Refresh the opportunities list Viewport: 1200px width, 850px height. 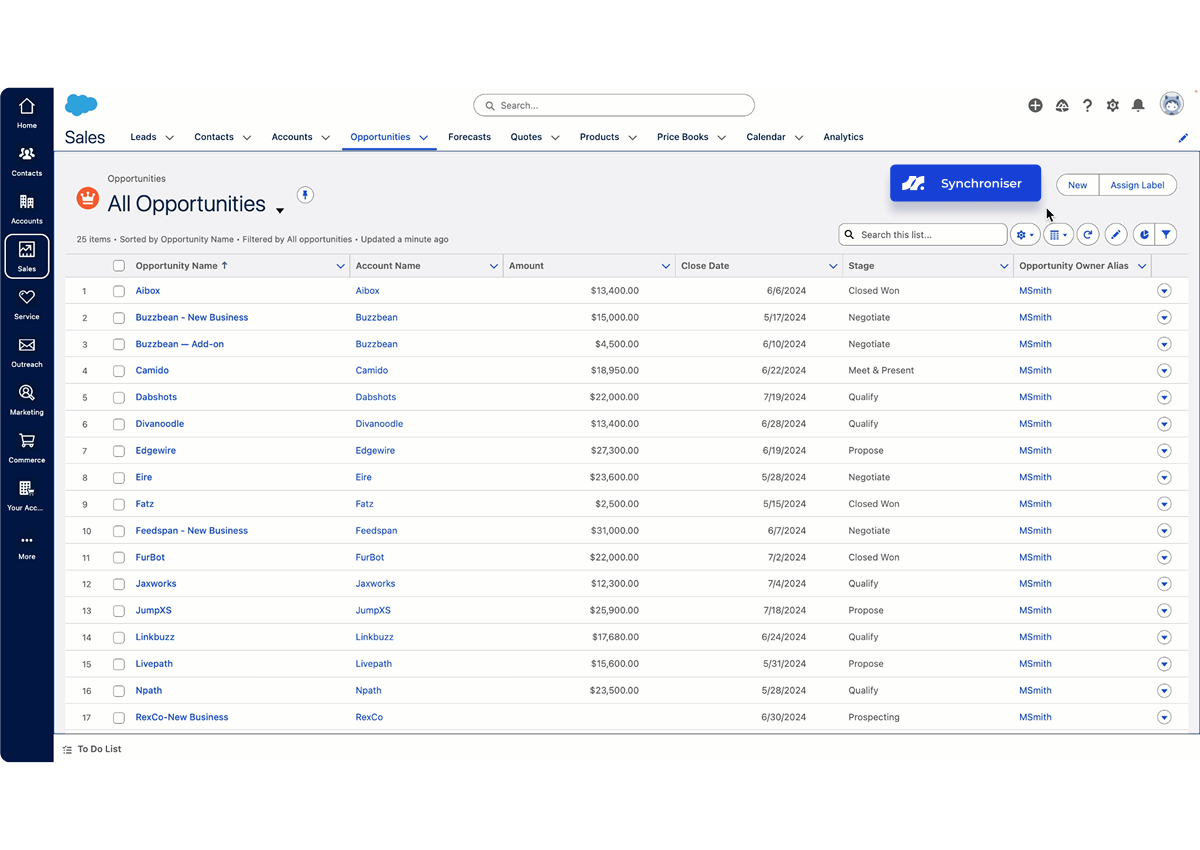(1088, 235)
